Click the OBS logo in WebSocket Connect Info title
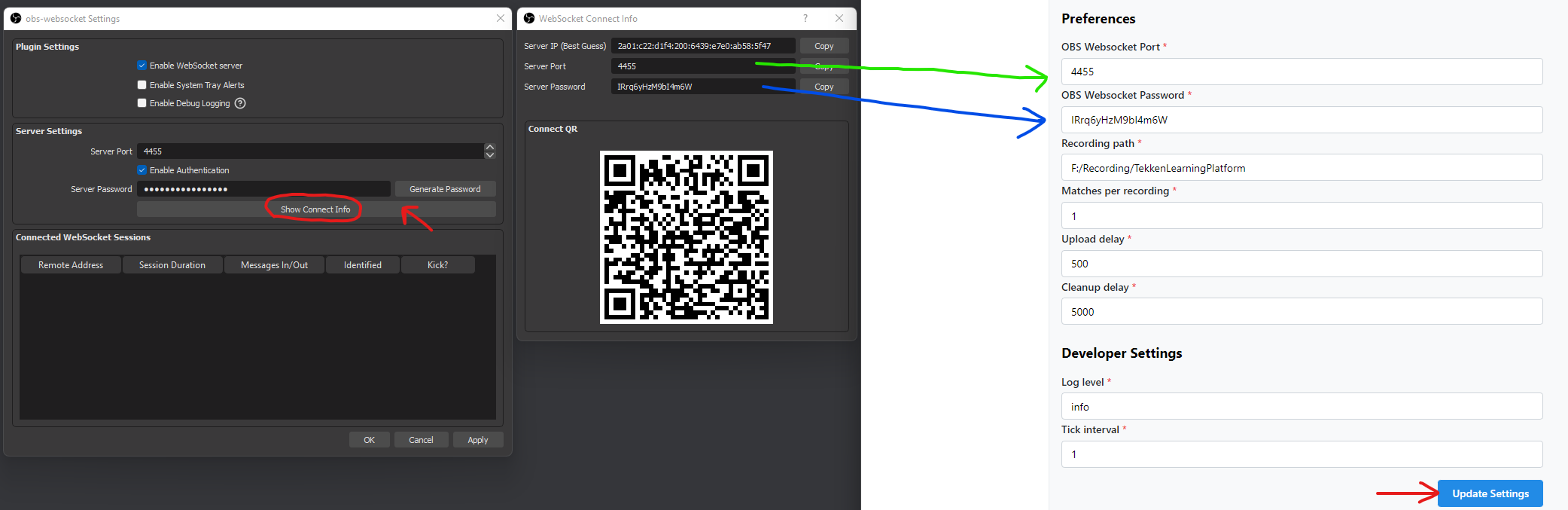The height and width of the screenshot is (510, 1568). 529,18
